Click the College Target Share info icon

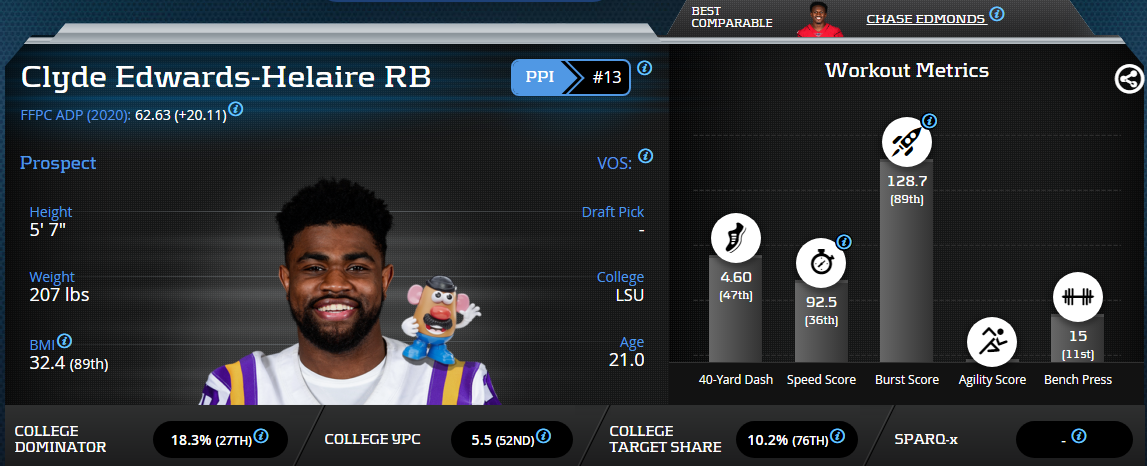click(x=838, y=437)
